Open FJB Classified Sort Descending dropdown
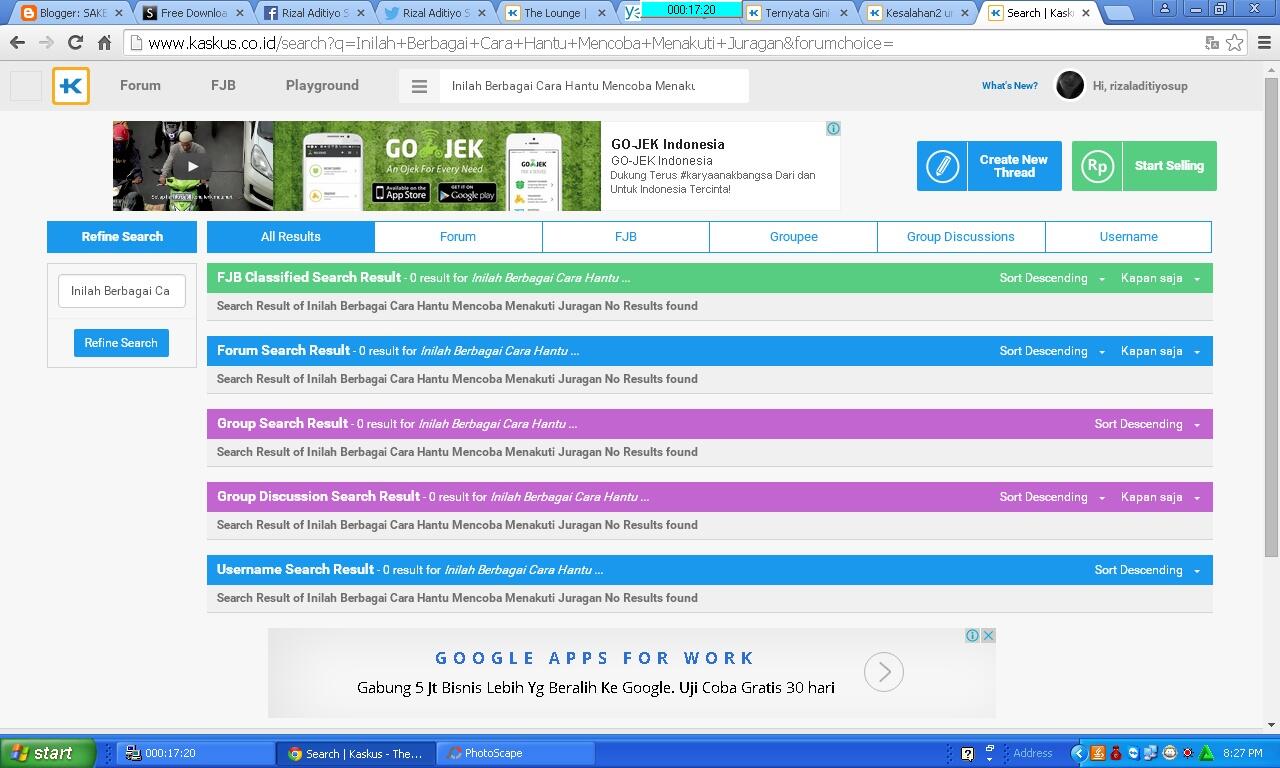 coord(1052,279)
